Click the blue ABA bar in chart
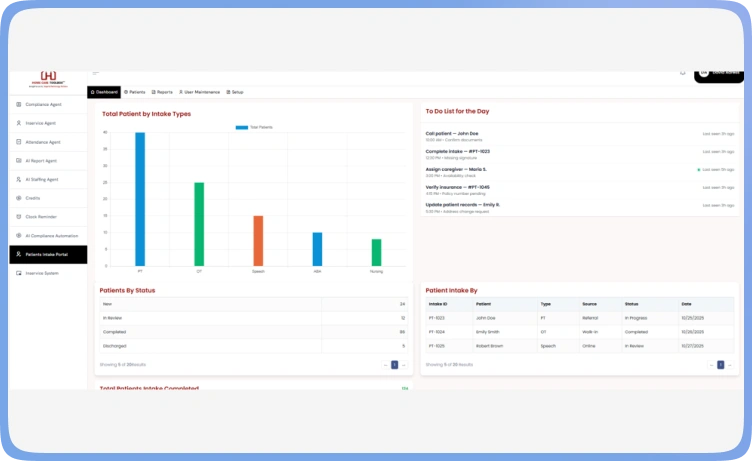752x461 pixels. click(317, 249)
